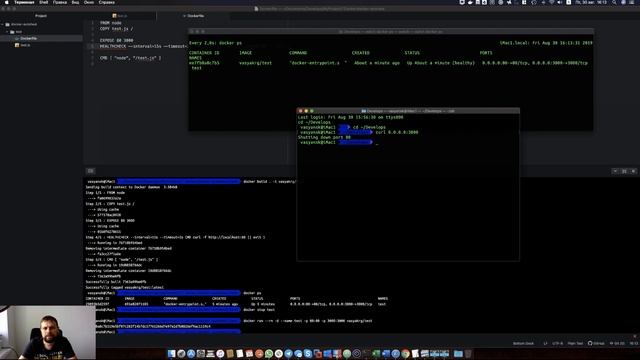Click the Plain Text grammar selector
This screenshot has height=360, width=640.
coord(575,344)
